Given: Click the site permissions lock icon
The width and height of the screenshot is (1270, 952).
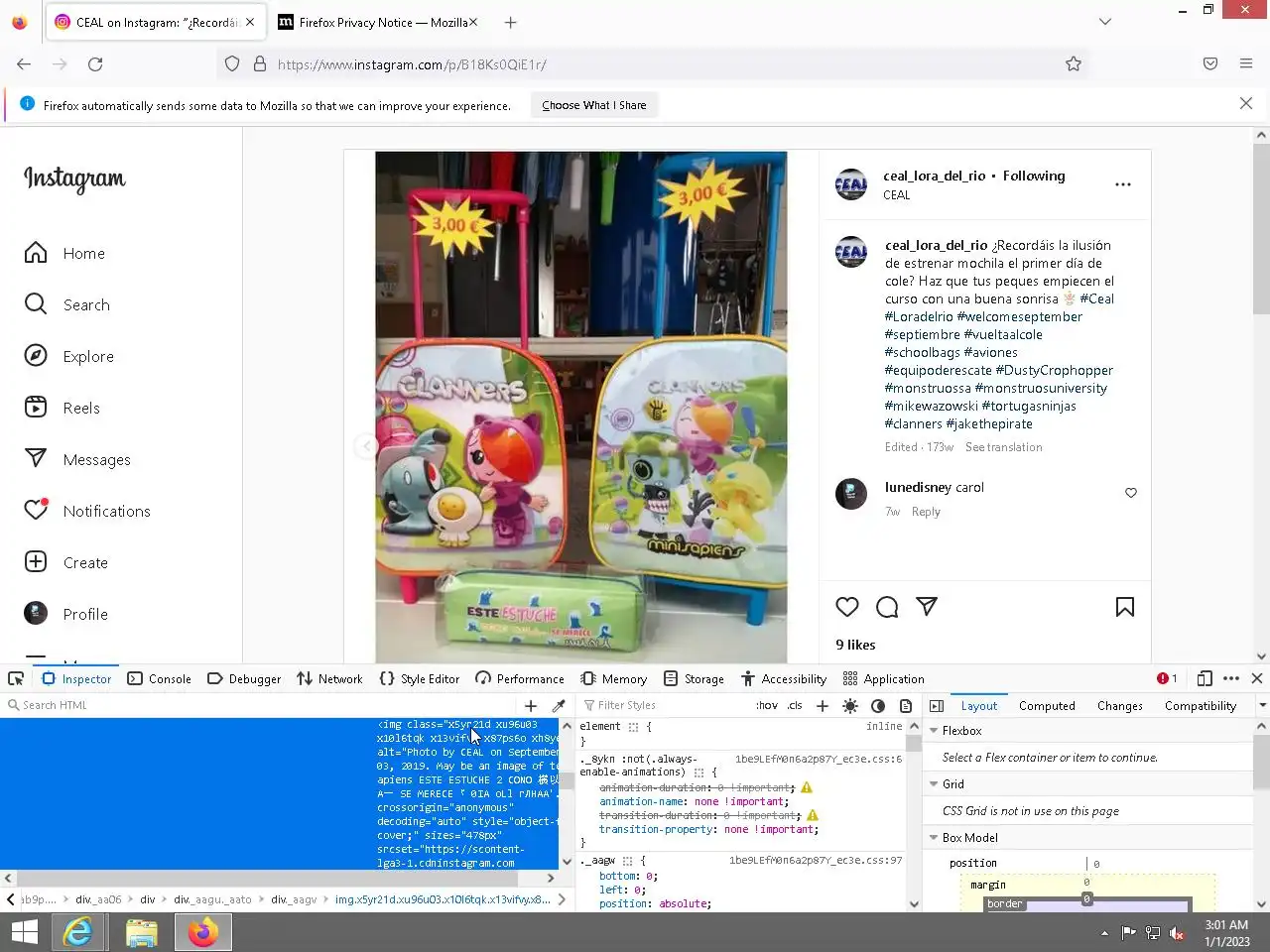Looking at the screenshot, I should tap(260, 64).
